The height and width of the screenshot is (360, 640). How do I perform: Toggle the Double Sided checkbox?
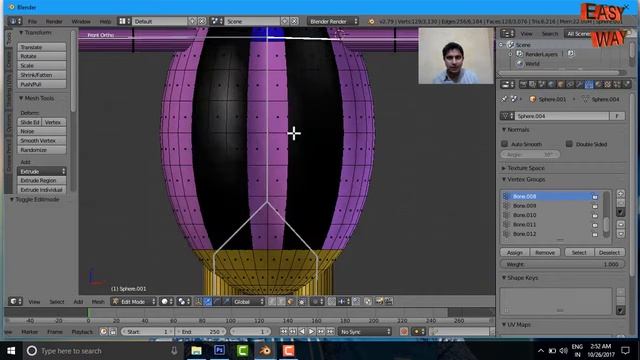coord(569,144)
